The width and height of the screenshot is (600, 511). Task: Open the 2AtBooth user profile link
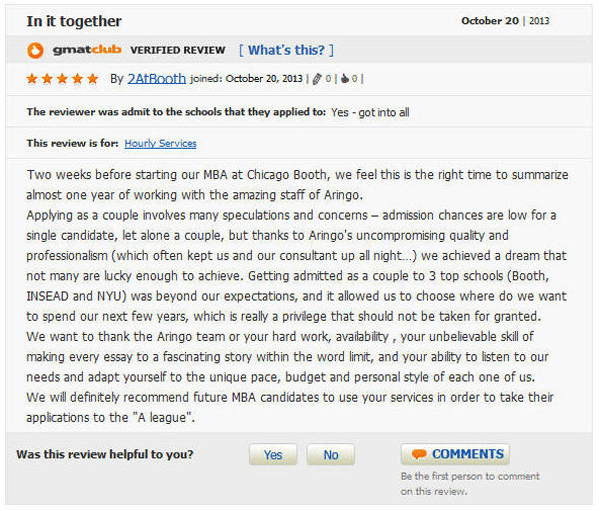coord(157,78)
